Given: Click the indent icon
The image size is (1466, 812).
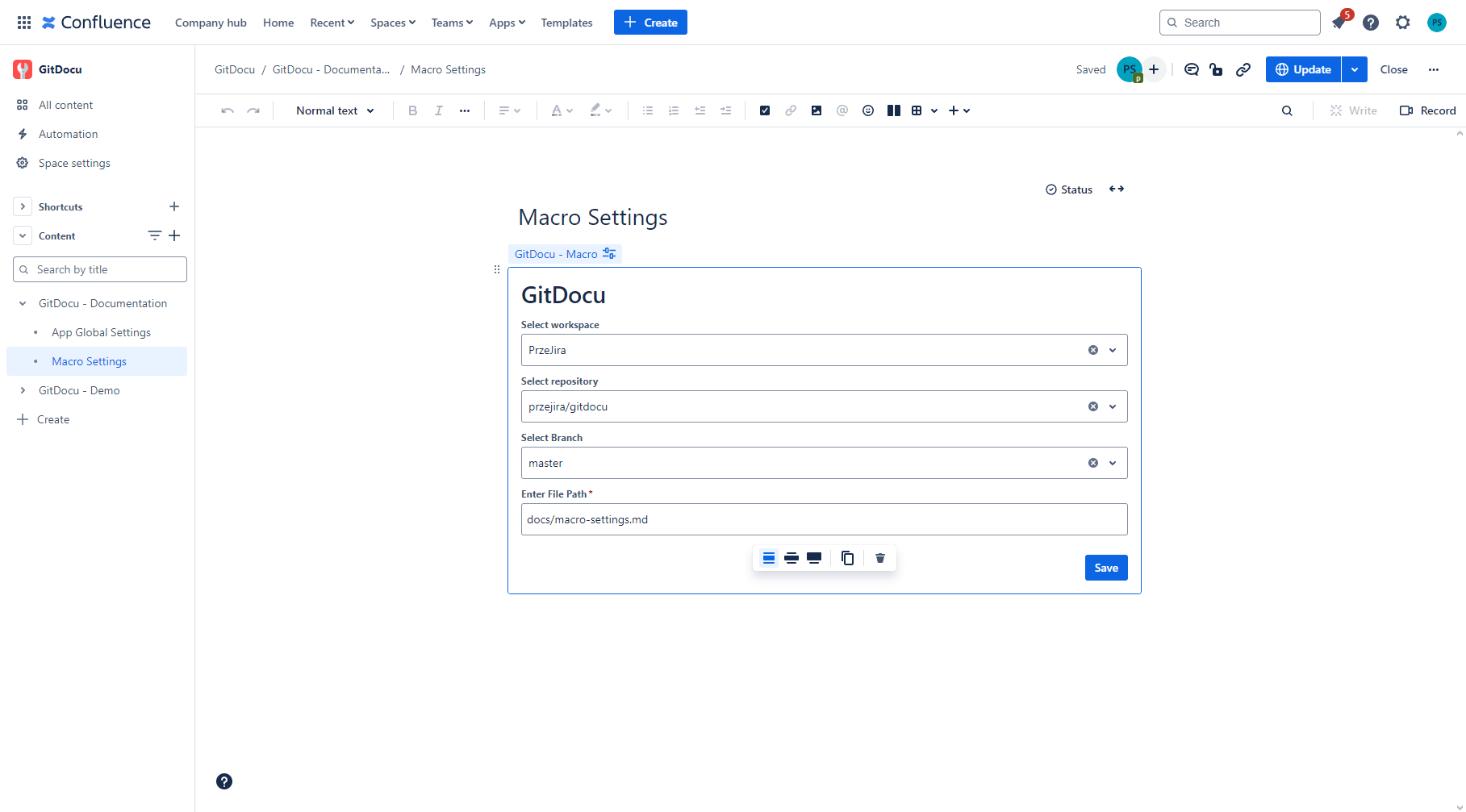Looking at the screenshot, I should point(726,110).
